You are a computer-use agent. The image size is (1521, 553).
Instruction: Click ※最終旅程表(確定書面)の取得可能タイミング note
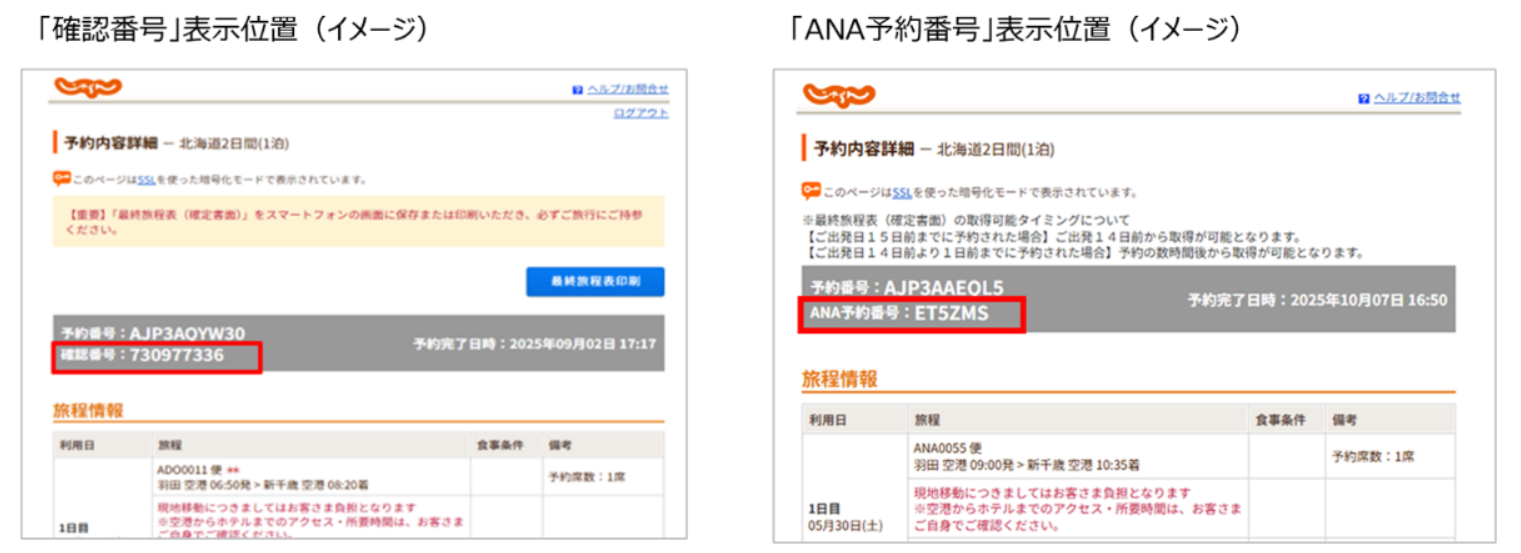(x=966, y=220)
